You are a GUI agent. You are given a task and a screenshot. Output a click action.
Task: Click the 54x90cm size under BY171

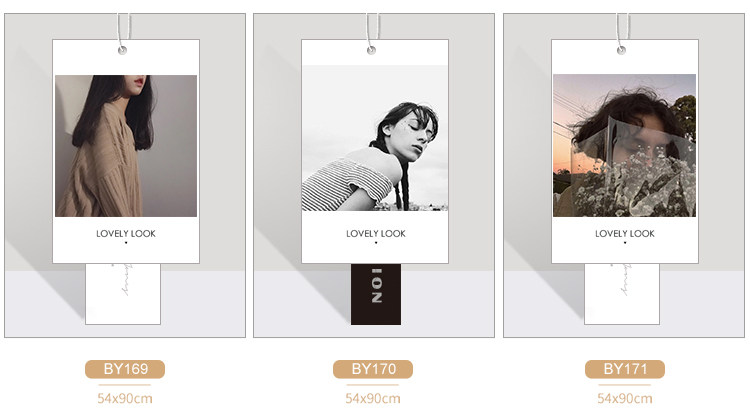tap(625, 398)
